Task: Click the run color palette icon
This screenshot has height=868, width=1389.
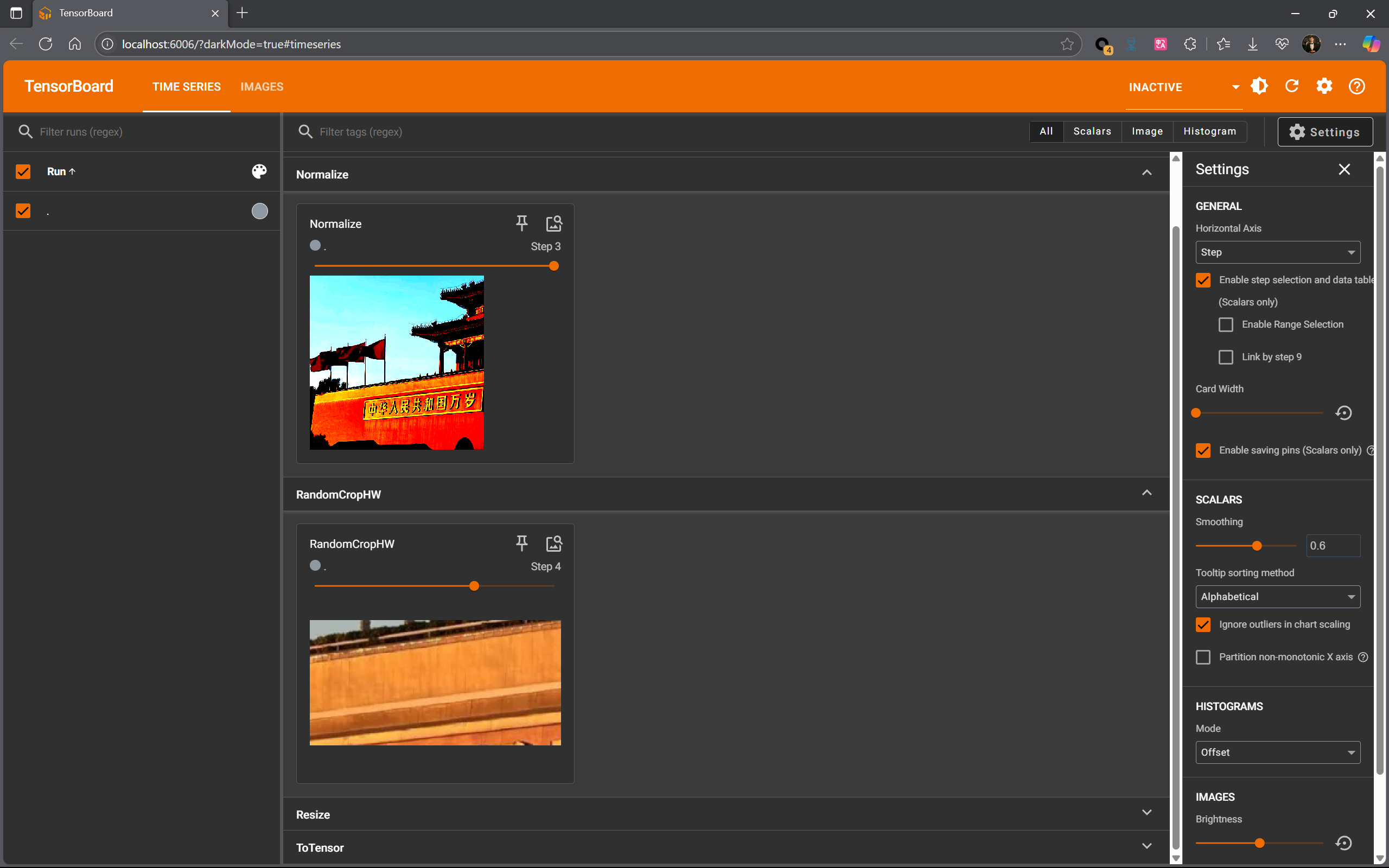Action: pos(259,171)
